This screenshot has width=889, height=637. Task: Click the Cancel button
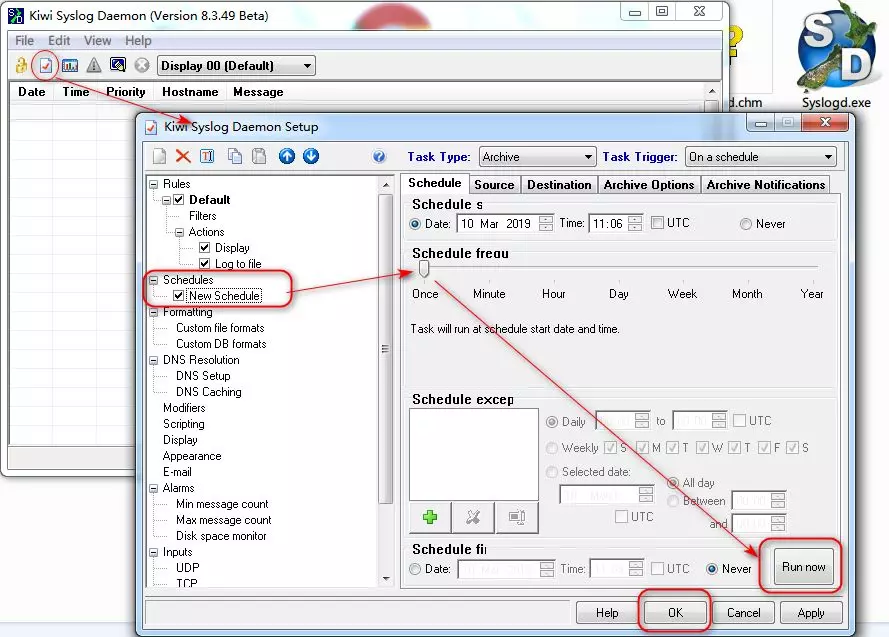743,613
